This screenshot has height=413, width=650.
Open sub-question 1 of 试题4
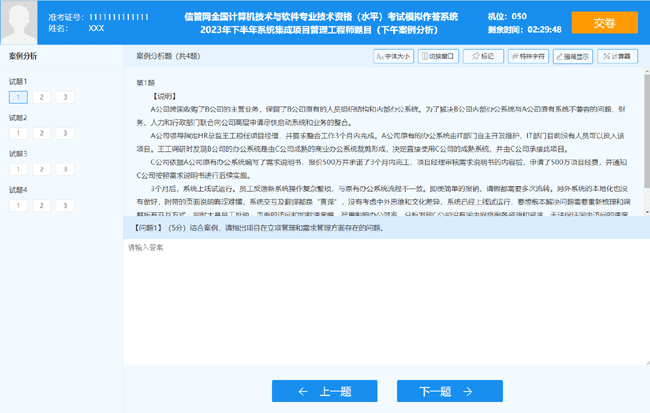(18, 205)
